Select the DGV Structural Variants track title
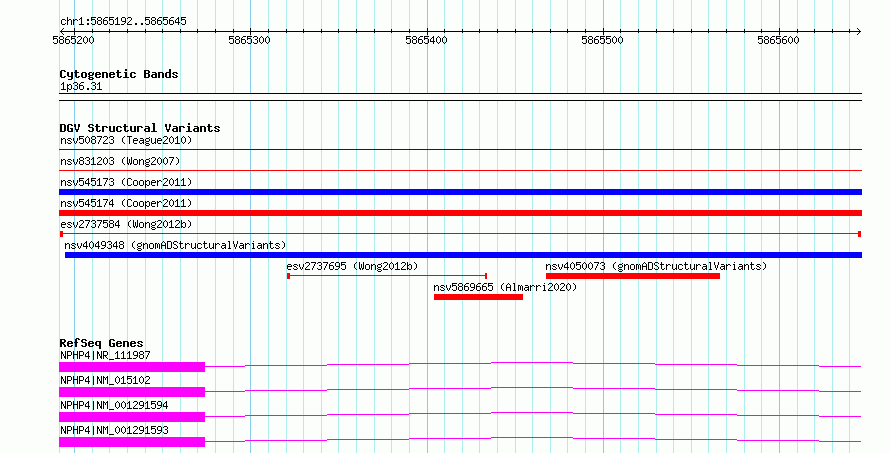Image resolution: width=890 pixels, height=453 pixels. [140, 128]
